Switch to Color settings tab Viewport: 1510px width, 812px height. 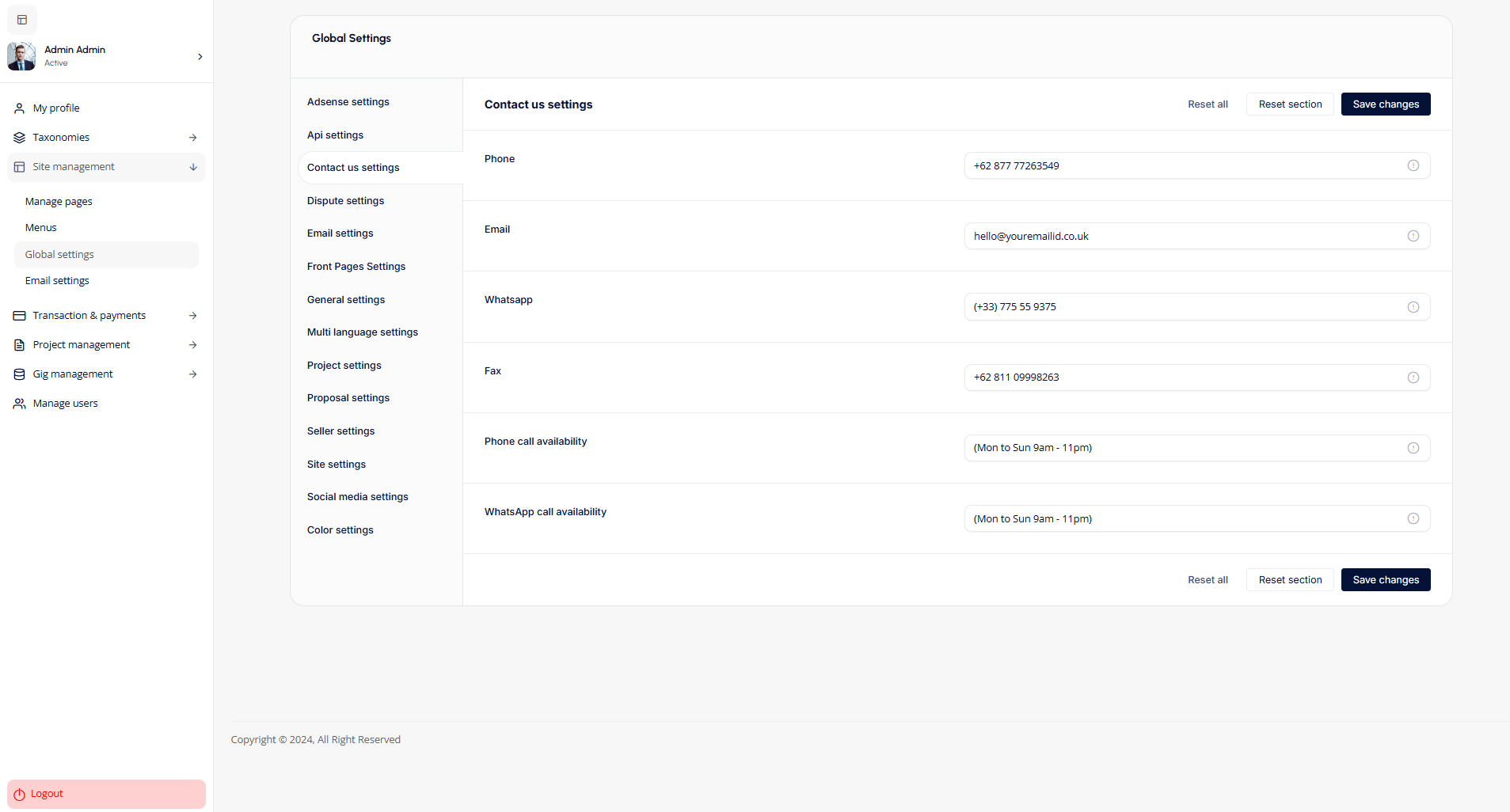pyautogui.click(x=340, y=530)
